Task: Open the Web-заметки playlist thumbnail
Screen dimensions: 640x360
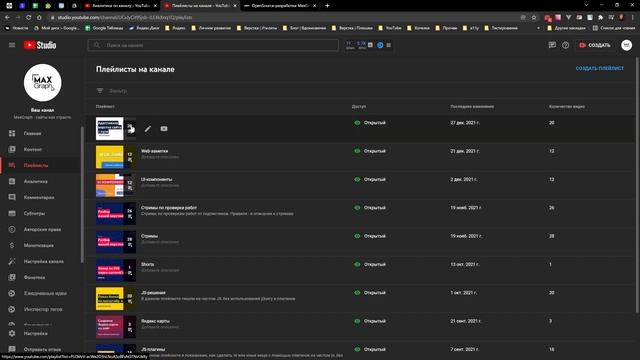Action: pos(116,157)
